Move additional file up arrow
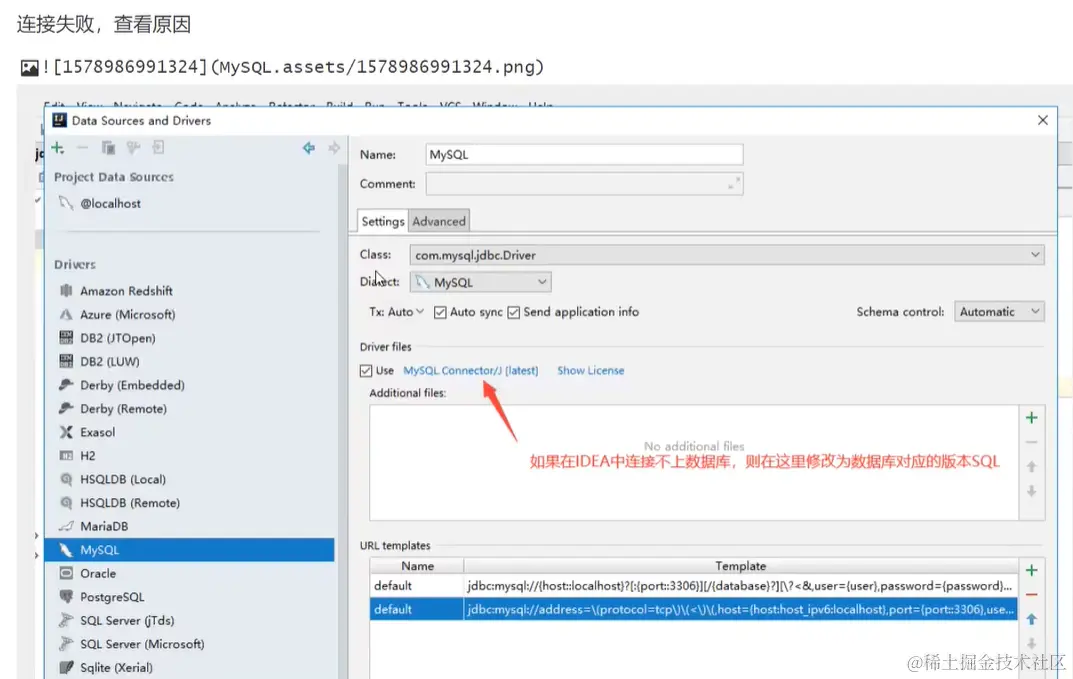The width and height of the screenshot is (1073, 679). point(1031,467)
